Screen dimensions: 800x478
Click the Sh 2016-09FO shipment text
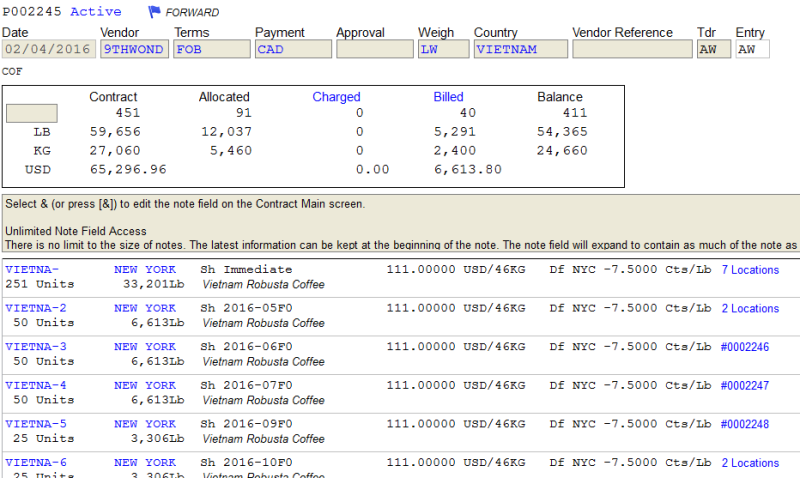coord(246,424)
